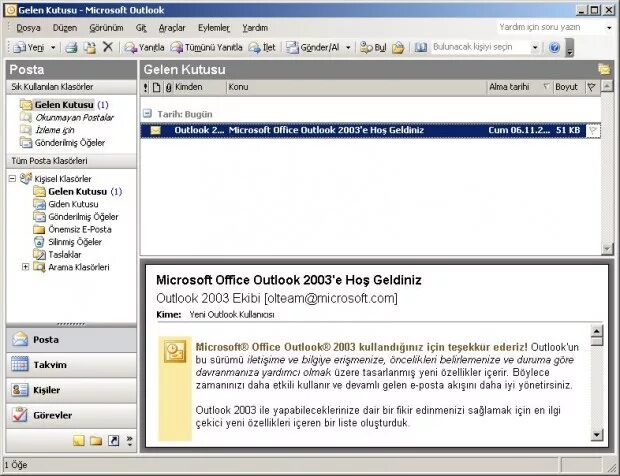Toggle the follow-up flag on Outlook 2003 message
The height and width of the screenshot is (476, 620).
(x=592, y=130)
